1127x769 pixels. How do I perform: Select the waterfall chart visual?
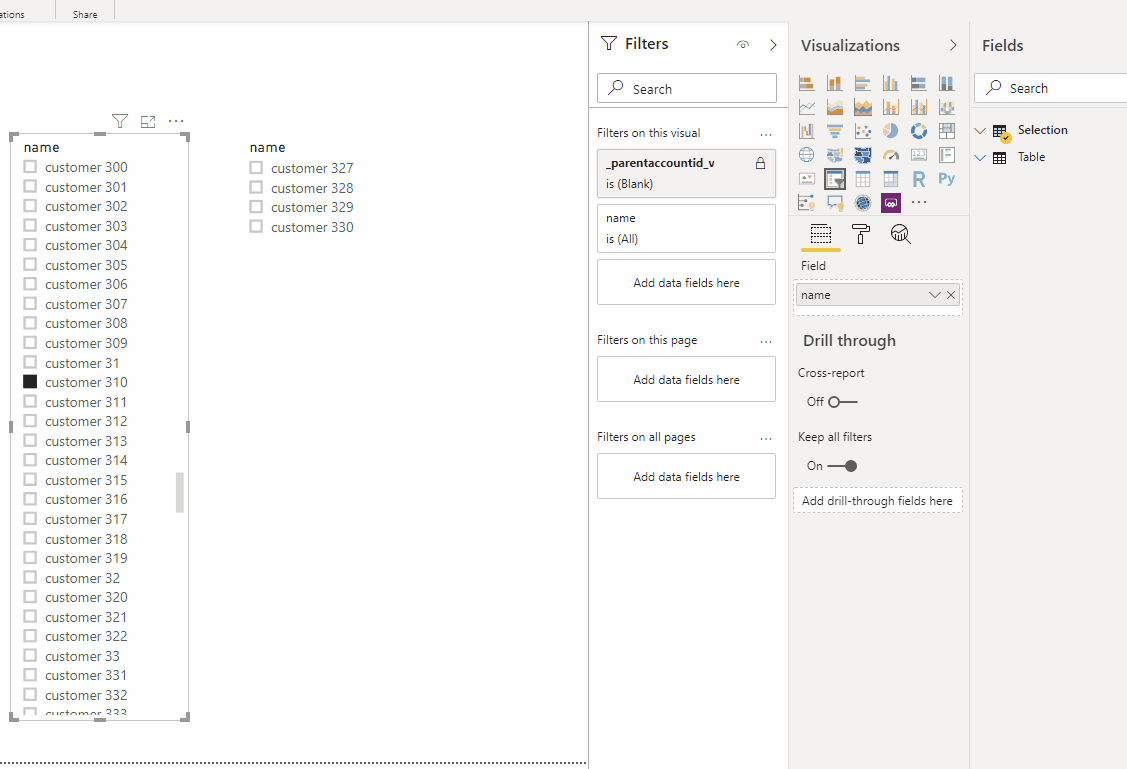click(x=806, y=131)
